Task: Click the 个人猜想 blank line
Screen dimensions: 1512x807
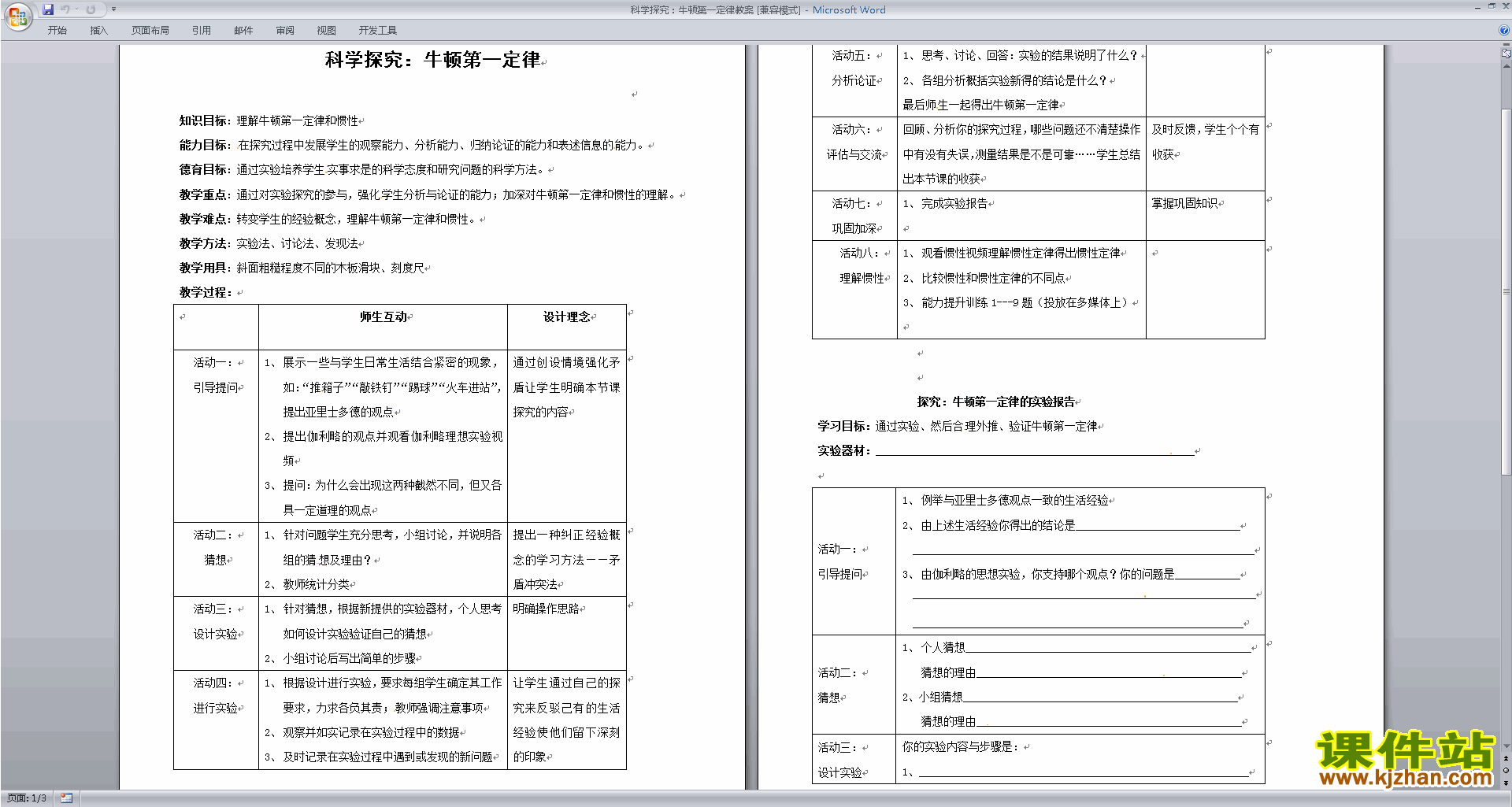Action: (1108, 647)
